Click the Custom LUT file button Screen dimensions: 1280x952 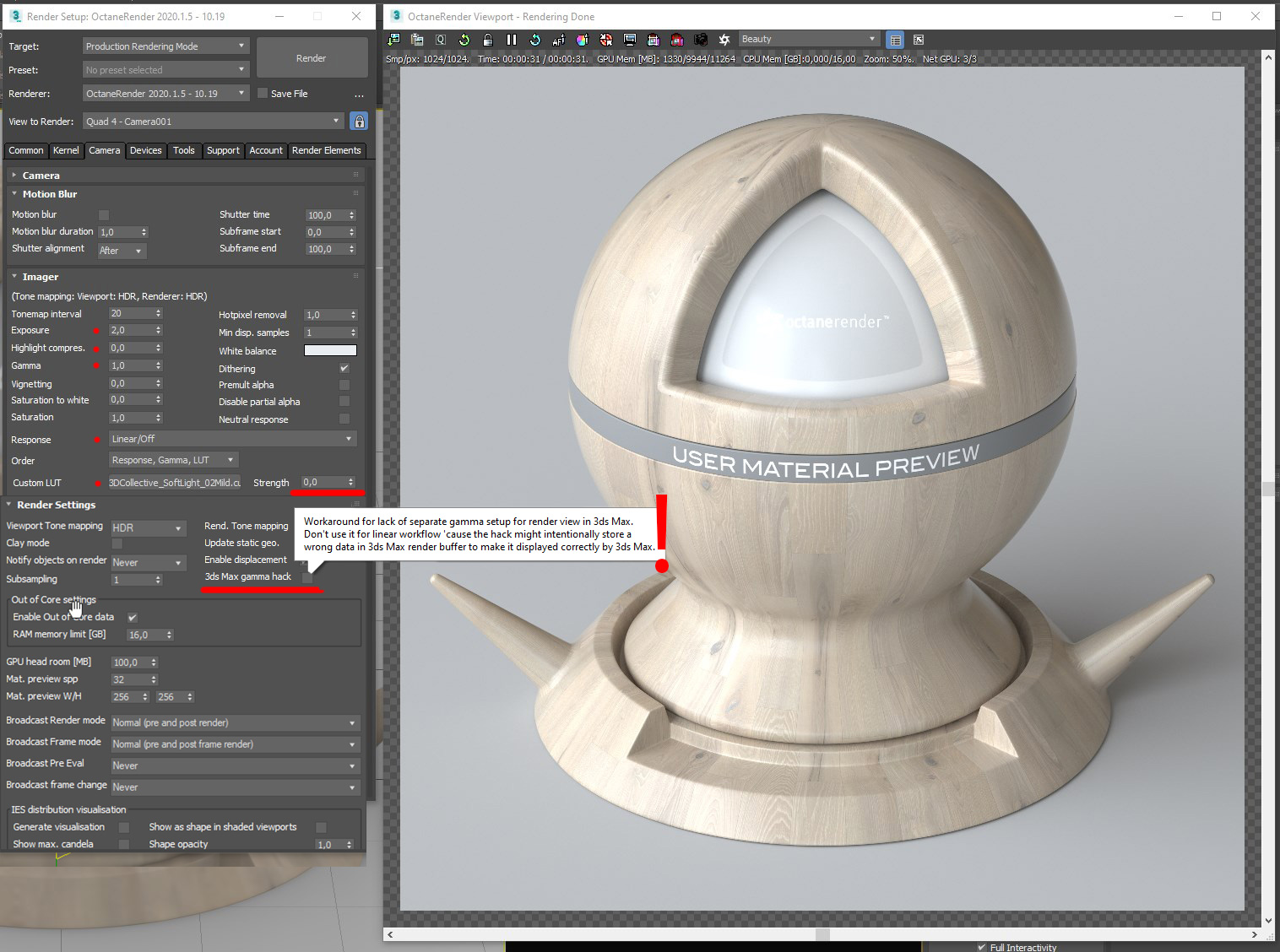(x=175, y=483)
